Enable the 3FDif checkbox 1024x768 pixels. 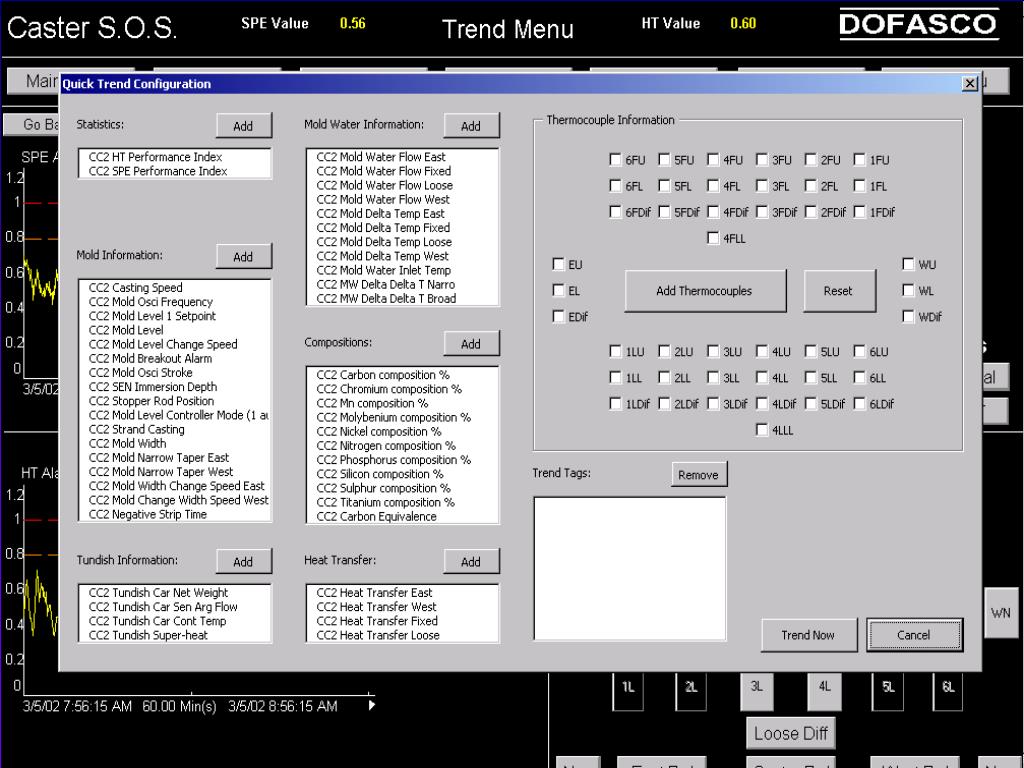coord(761,212)
